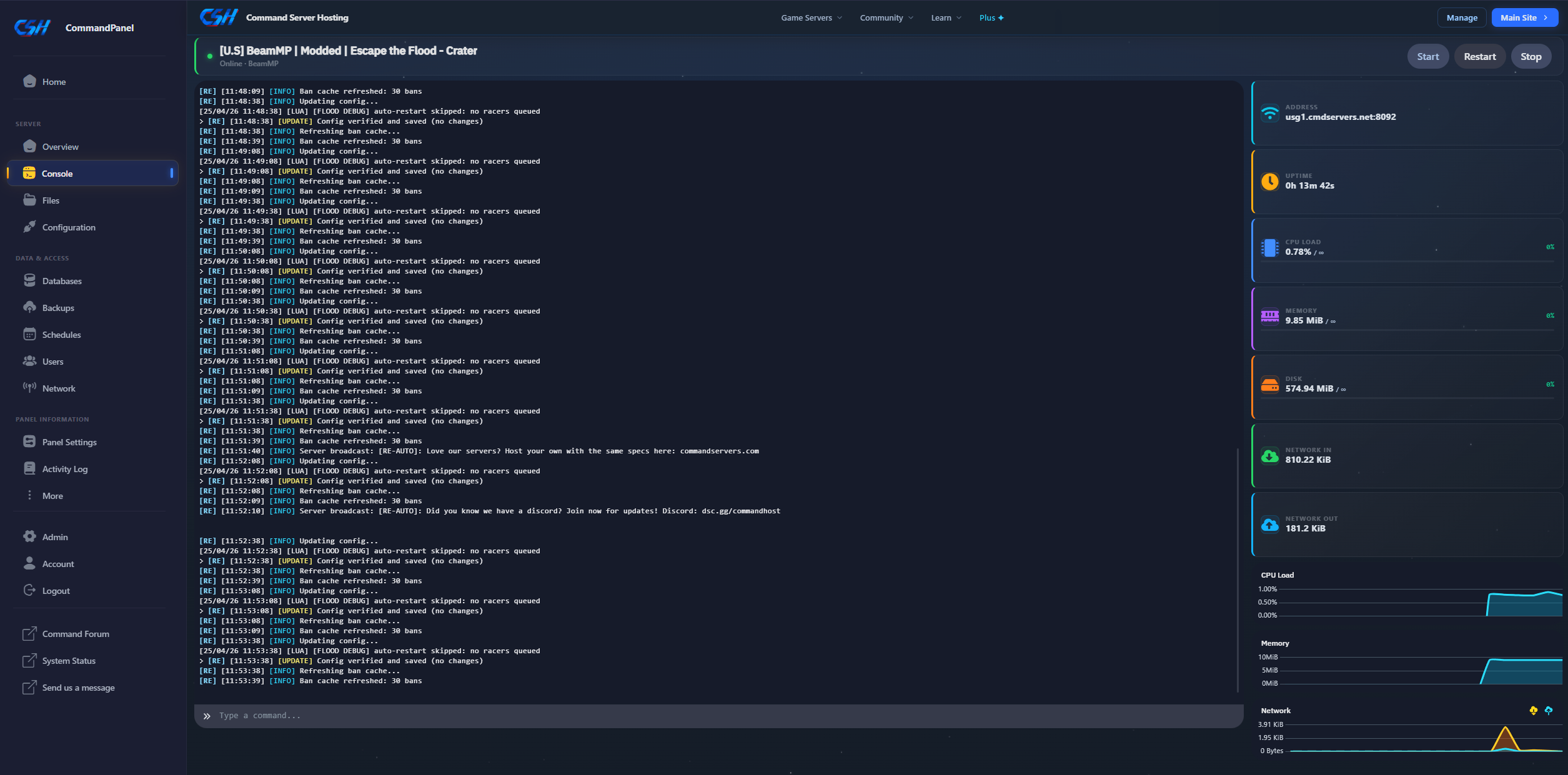Click the Uptime clock icon
This screenshot has height=775, width=1568.
pyautogui.click(x=1269, y=182)
